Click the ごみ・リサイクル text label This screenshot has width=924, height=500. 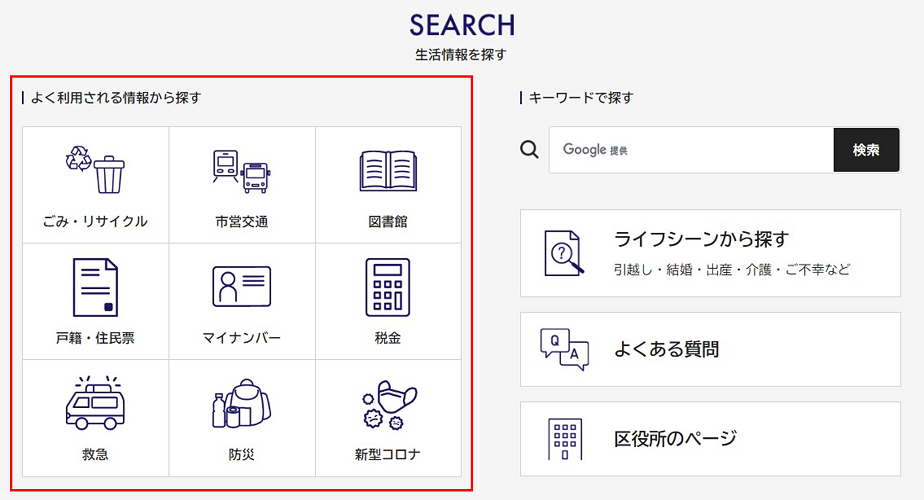coord(95,222)
